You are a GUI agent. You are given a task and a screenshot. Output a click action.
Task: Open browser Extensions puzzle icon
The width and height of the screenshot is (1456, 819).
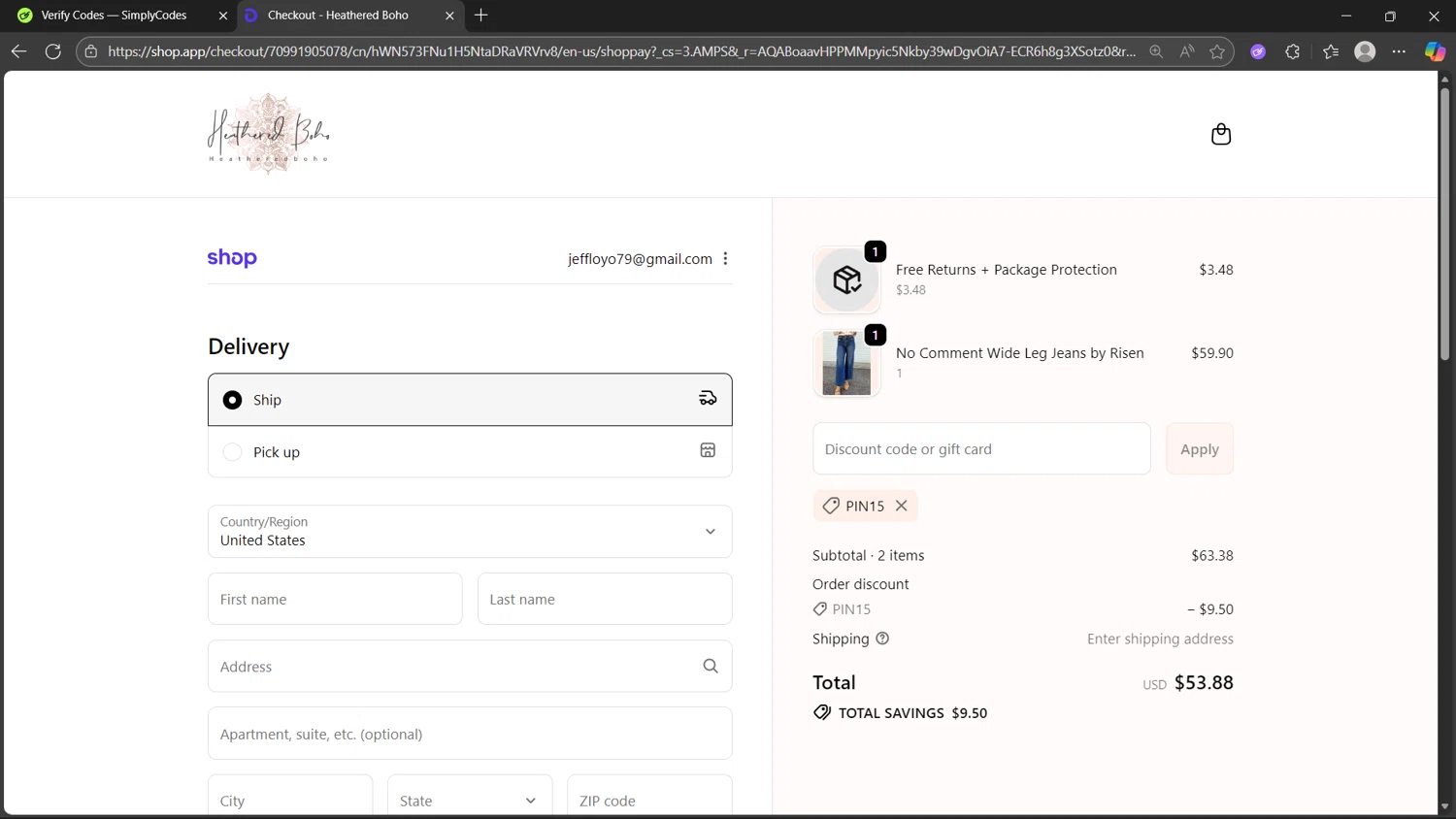[x=1293, y=51]
